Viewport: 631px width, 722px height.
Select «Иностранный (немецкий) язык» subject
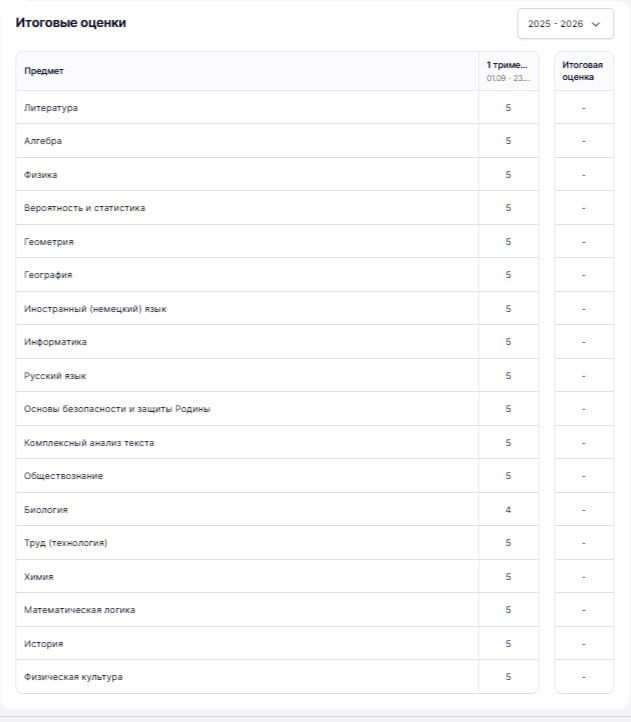coord(95,309)
